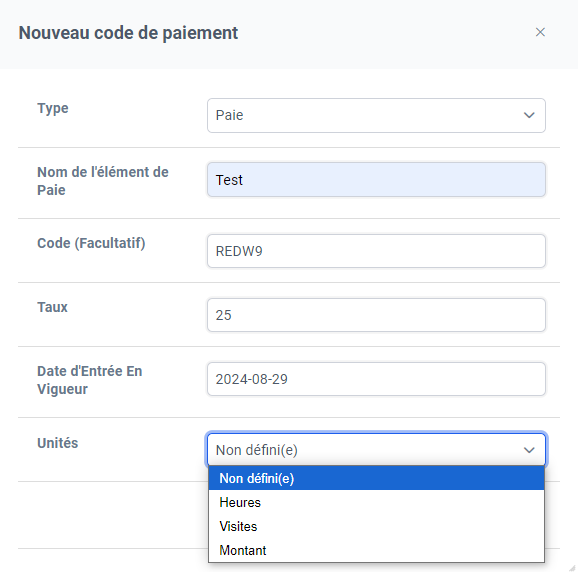Screen dimensions: 578x572
Task: Click the chevron arrow in the Unités field
Action: click(529, 450)
